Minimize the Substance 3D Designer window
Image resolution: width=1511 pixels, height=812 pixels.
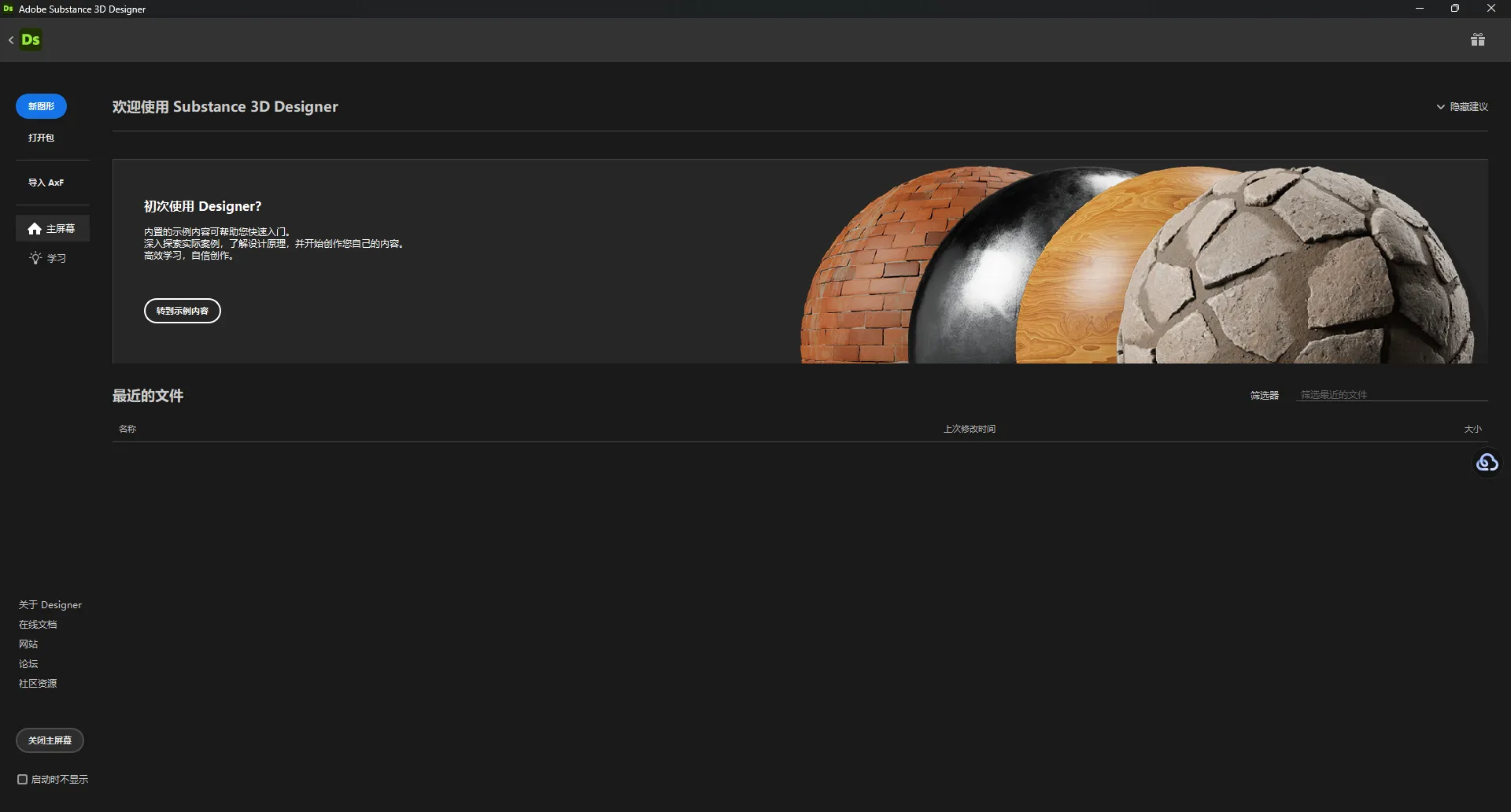(x=1420, y=9)
